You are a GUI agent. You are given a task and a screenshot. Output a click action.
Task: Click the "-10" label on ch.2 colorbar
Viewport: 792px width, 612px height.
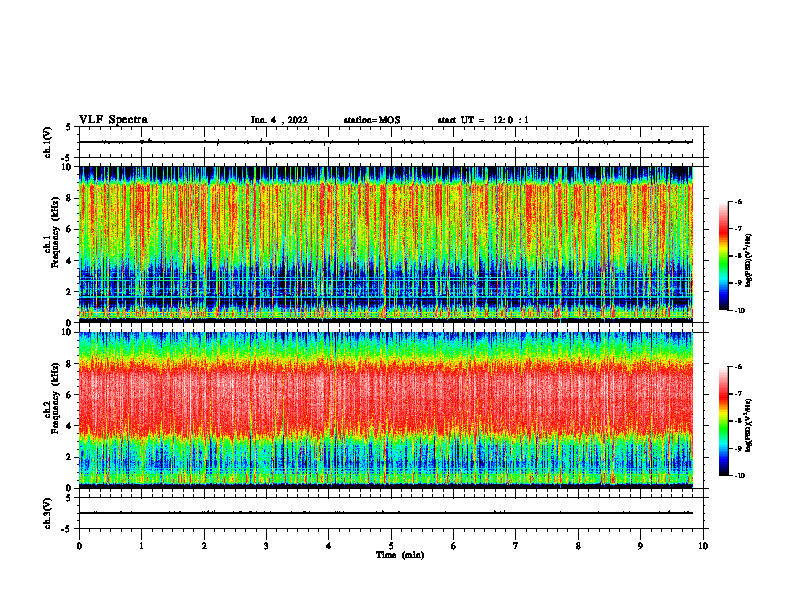coord(740,476)
